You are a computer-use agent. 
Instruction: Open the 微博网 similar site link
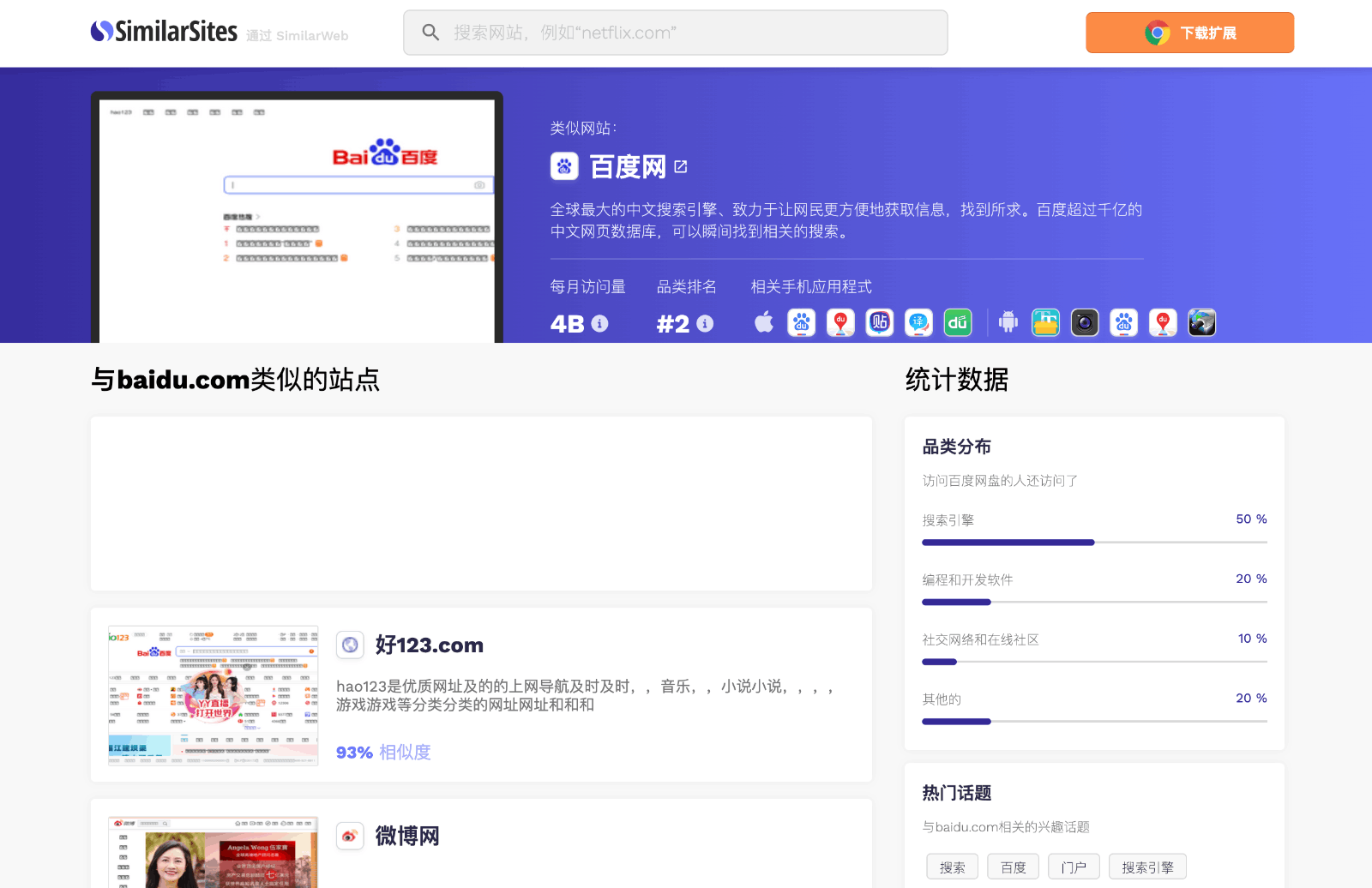407,836
